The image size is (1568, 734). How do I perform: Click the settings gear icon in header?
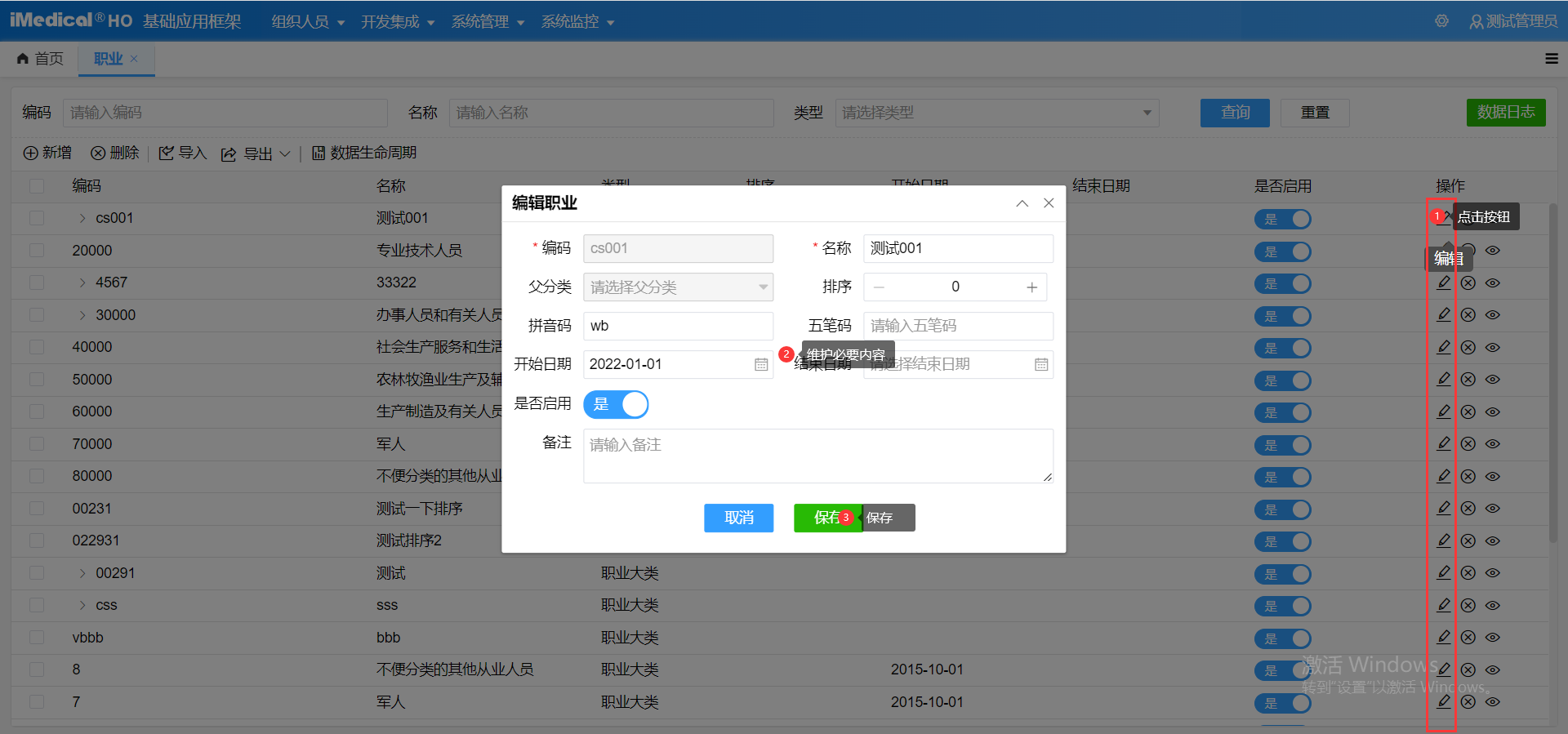[x=1441, y=21]
